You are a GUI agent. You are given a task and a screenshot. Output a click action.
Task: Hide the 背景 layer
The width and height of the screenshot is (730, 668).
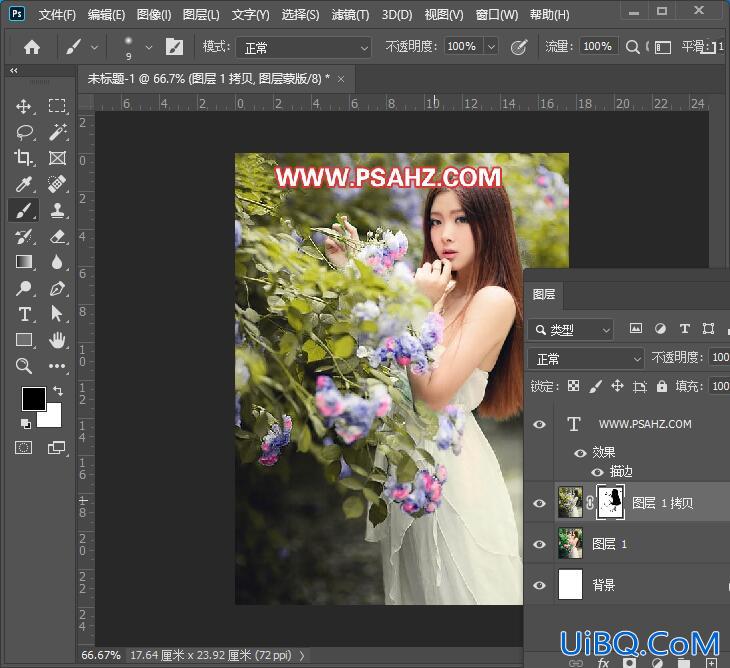539,585
